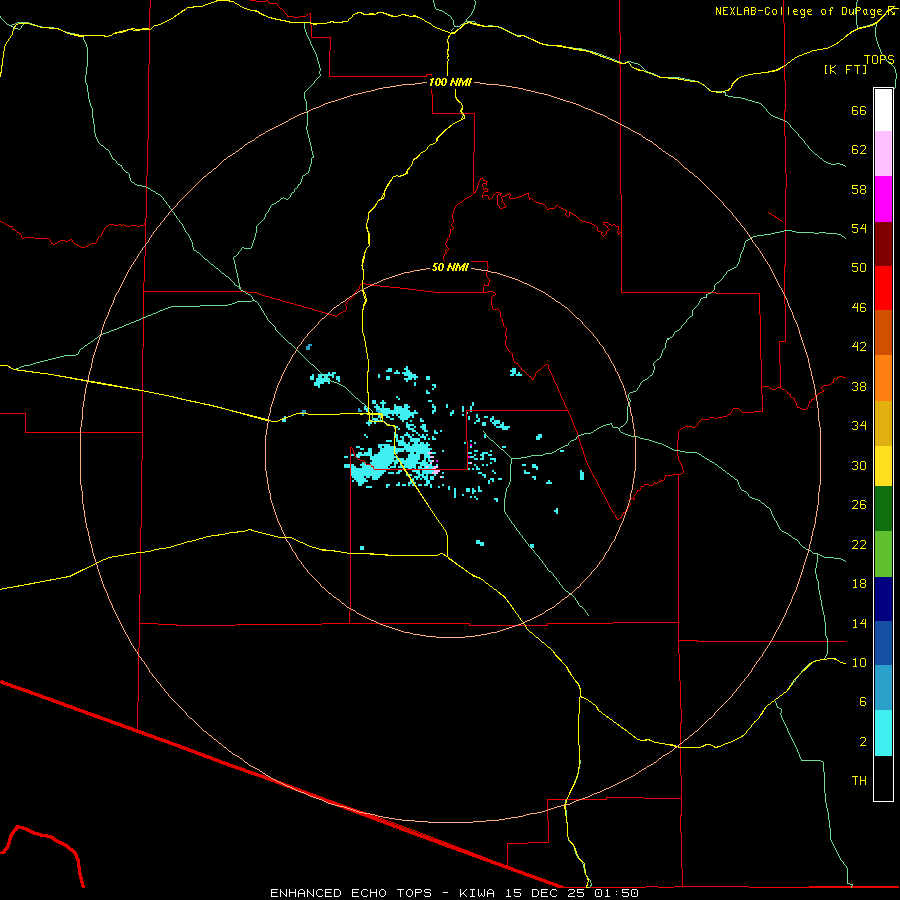Click the navy blue legend swatch

pyautogui.click(x=883, y=599)
